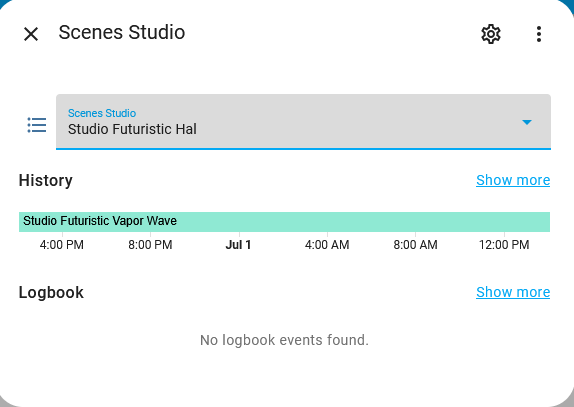
Task: Close the Scenes Studio dialog
Action: tap(31, 34)
